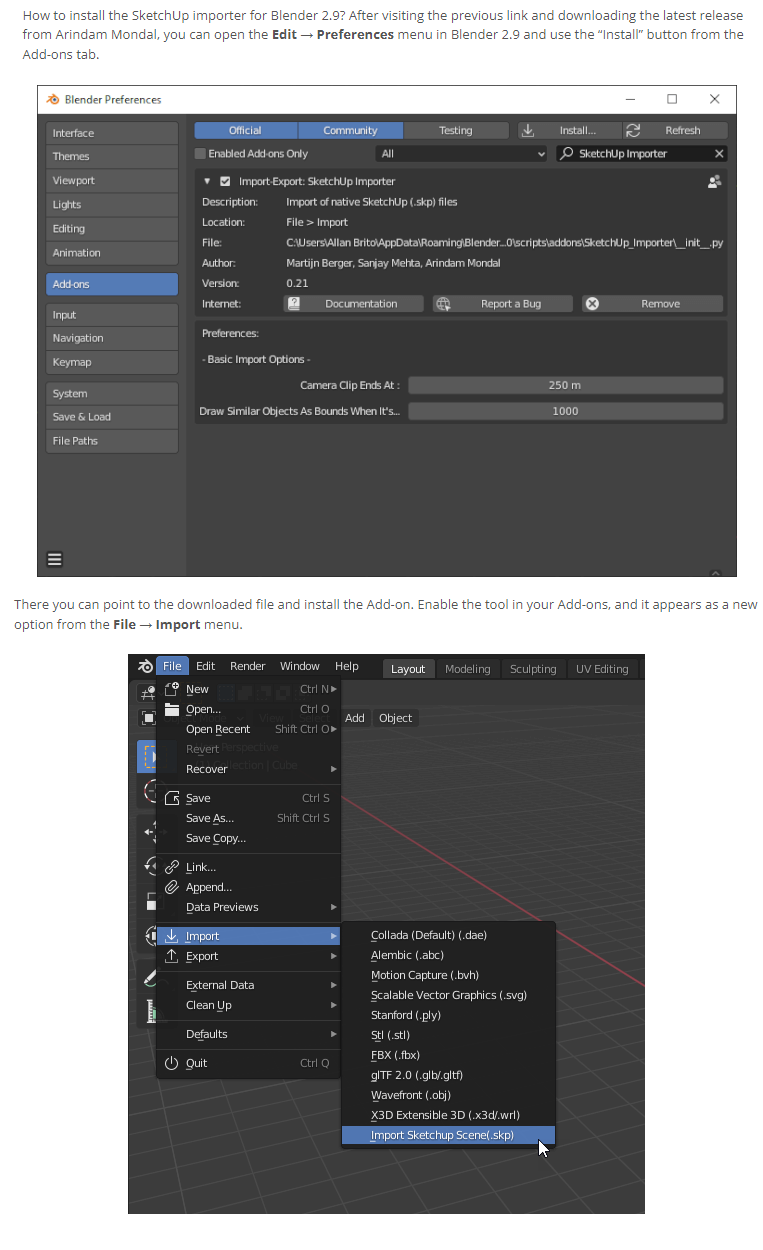Viewport: 763px width, 1250px height.
Task: Toggle Enabled Add-ons Only checkbox
Action: click(200, 154)
